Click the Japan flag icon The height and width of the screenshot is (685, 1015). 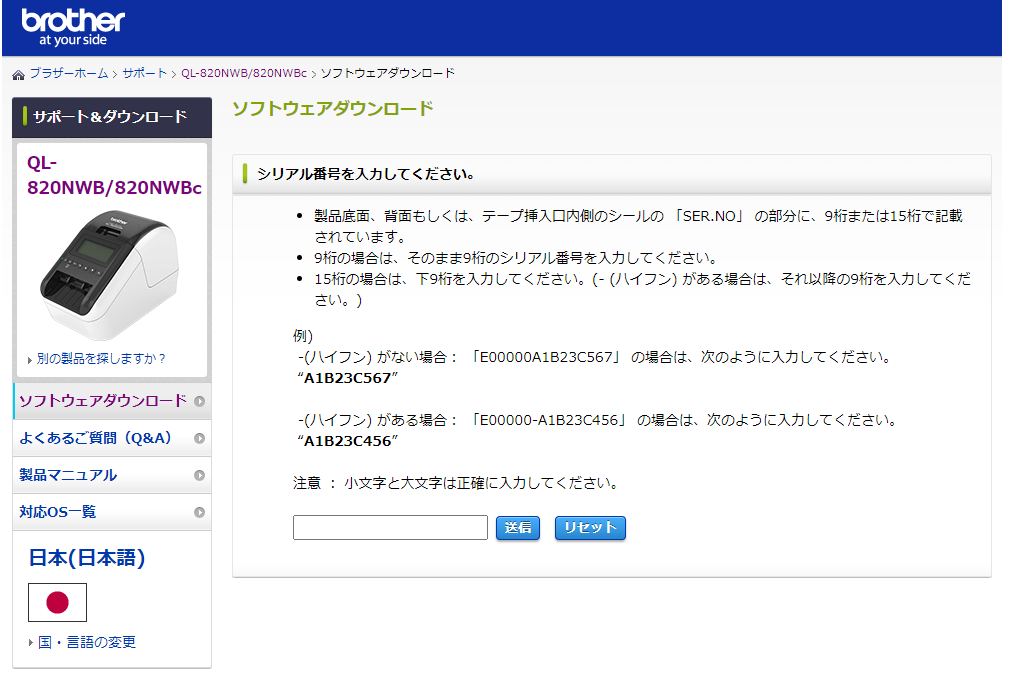(57, 602)
